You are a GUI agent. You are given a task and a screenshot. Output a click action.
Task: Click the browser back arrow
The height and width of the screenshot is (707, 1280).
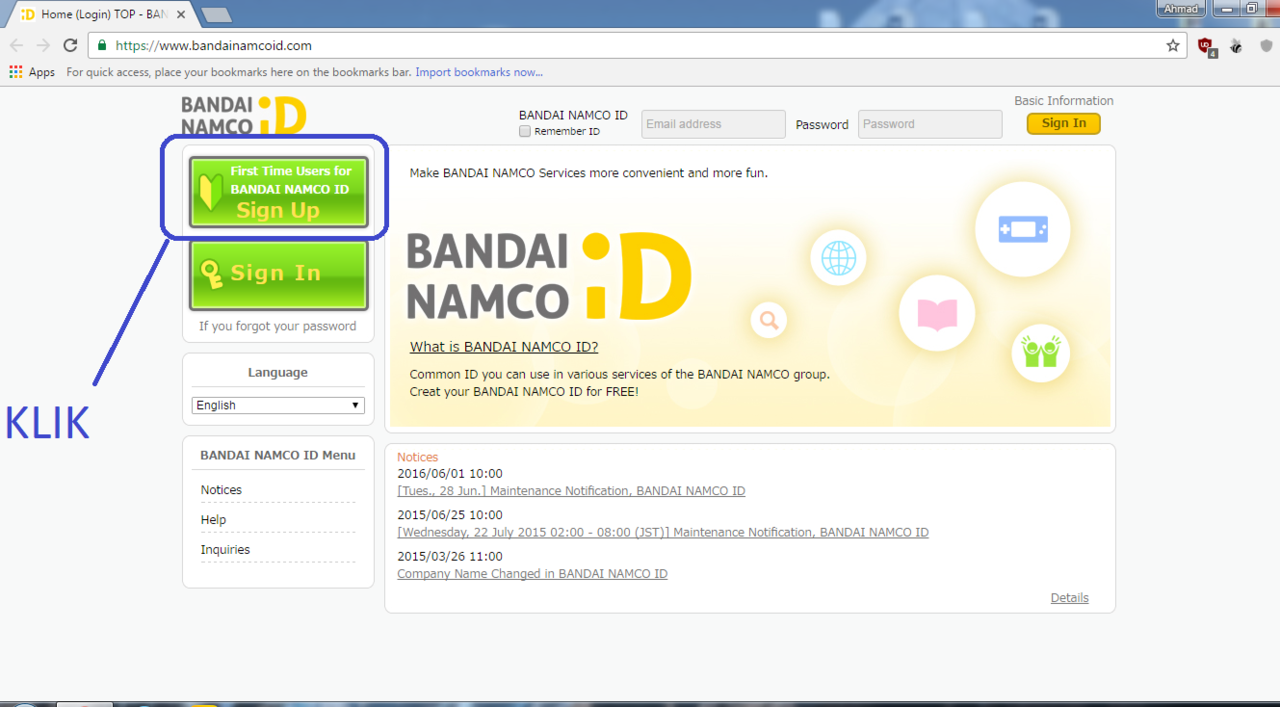(16, 45)
